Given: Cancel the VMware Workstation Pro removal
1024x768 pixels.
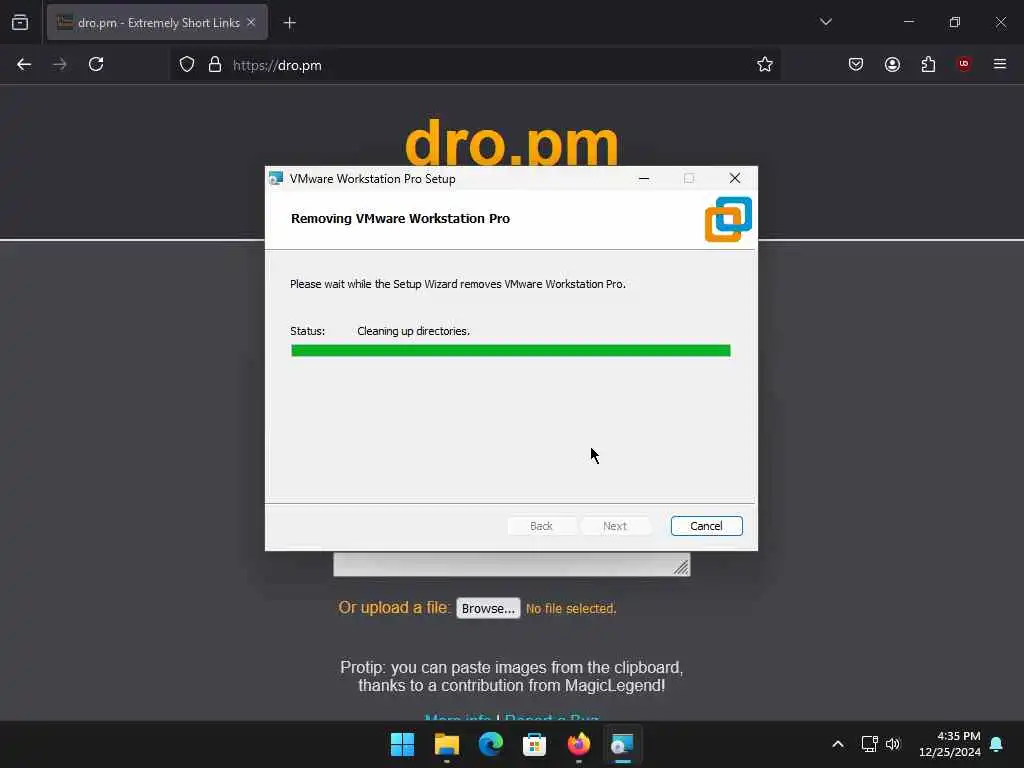Looking at the screenshot, I should [706, 526].
